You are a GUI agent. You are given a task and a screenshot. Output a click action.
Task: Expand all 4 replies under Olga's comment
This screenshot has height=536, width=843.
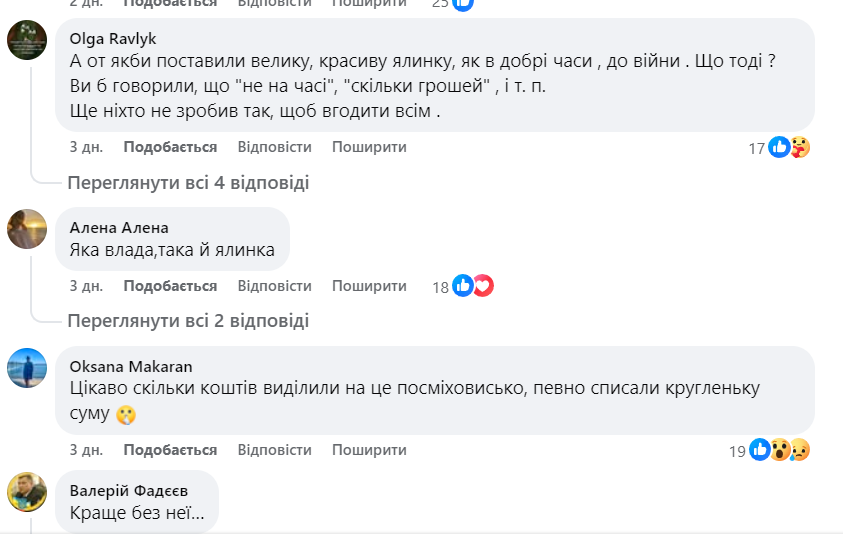coord(188,183)
